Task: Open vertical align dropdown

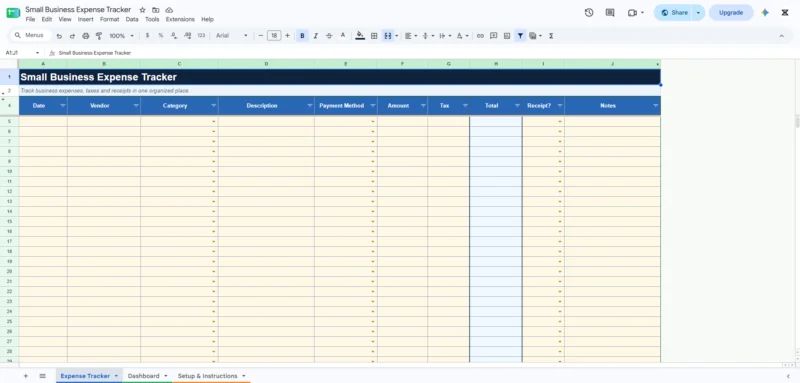Action: pyautogui.click(x=428, y=36)
